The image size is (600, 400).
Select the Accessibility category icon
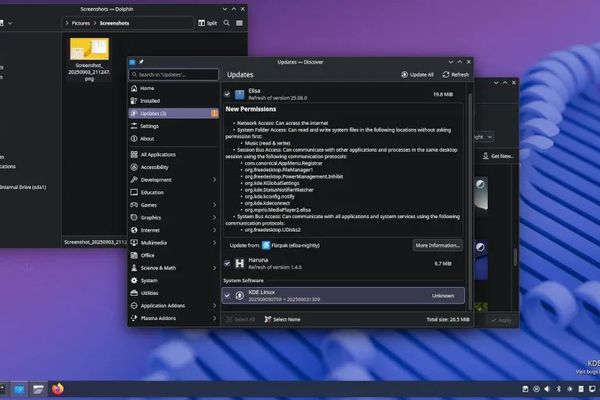(x=134, y=167)
